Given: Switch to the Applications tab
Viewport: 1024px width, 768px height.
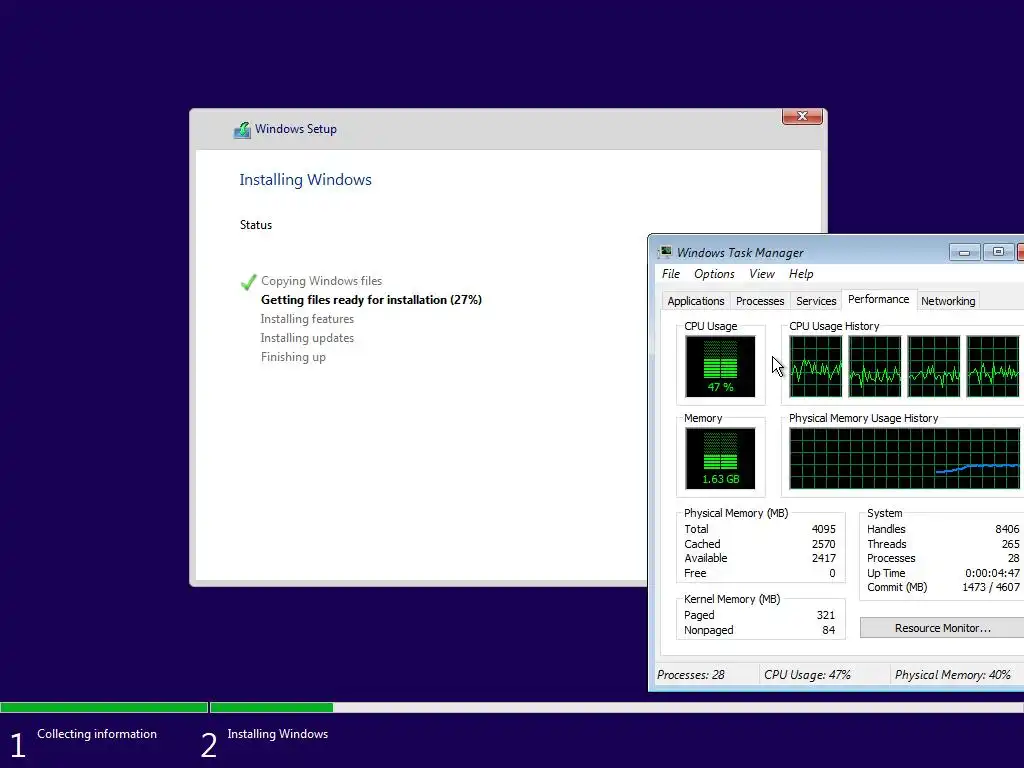Looking at the screenshot, I should [x=696, y=301].
